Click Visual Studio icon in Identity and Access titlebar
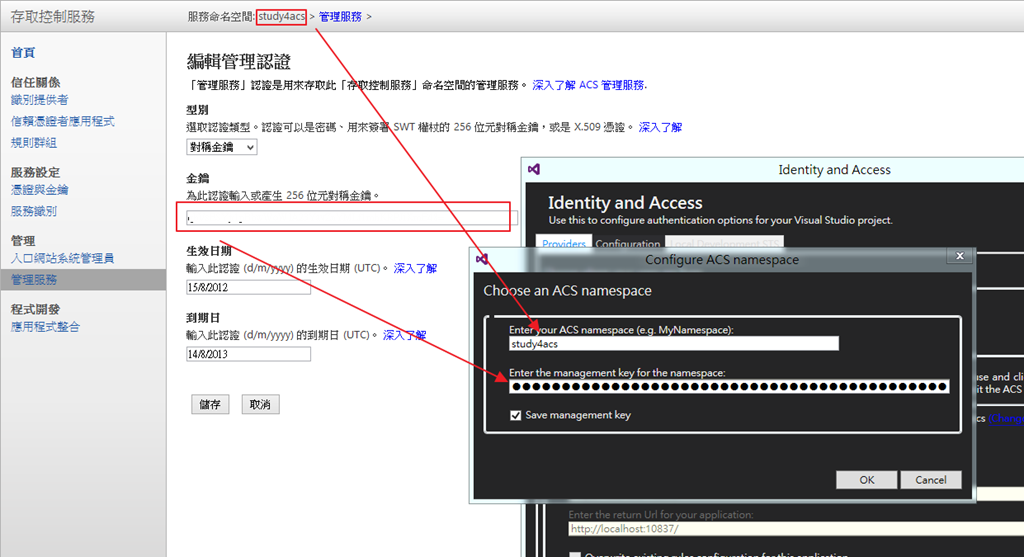This screenshot has height=557, width=1024. point(534,169)
